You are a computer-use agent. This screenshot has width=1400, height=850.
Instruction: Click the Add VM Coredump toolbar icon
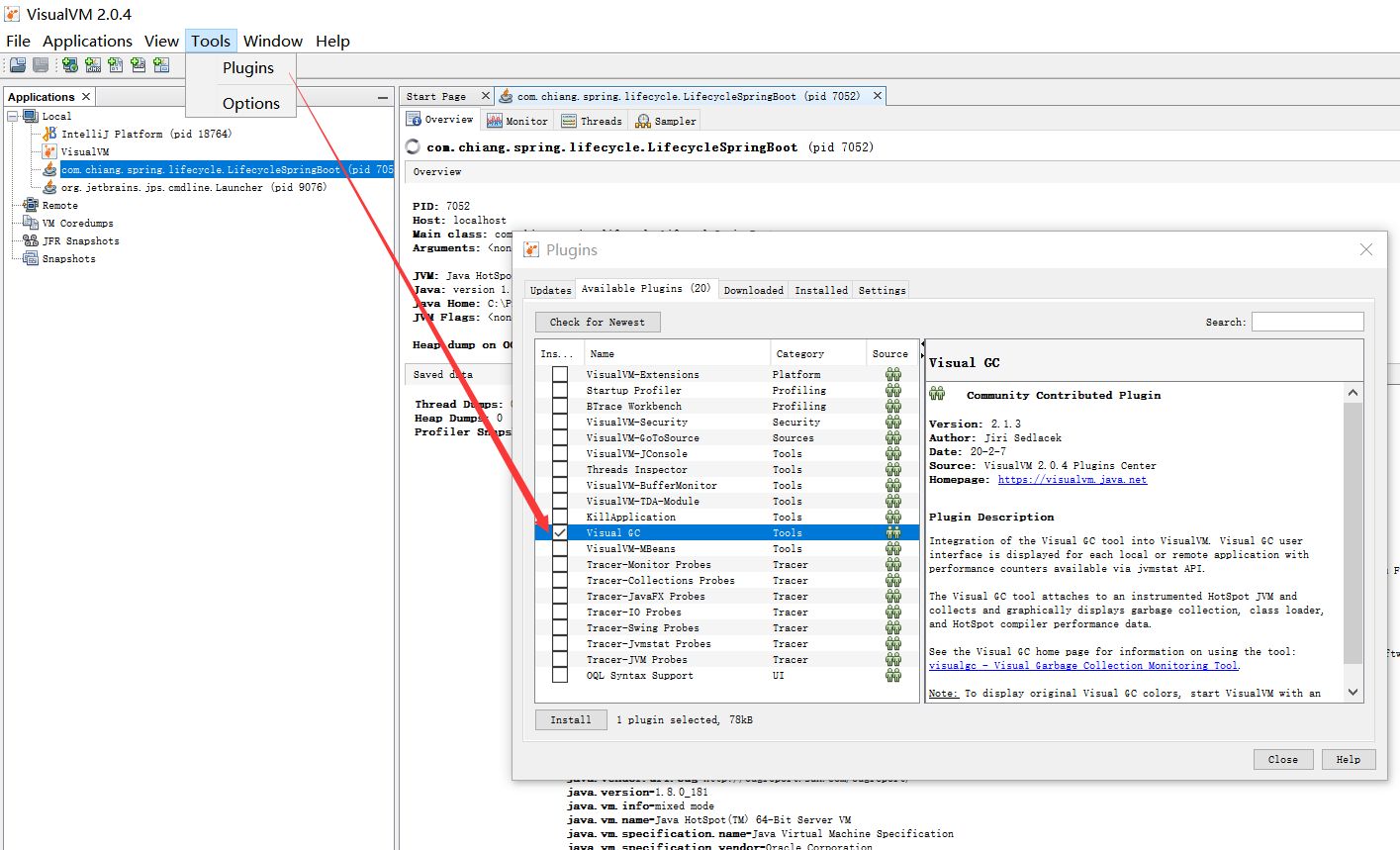pos(116,65)
